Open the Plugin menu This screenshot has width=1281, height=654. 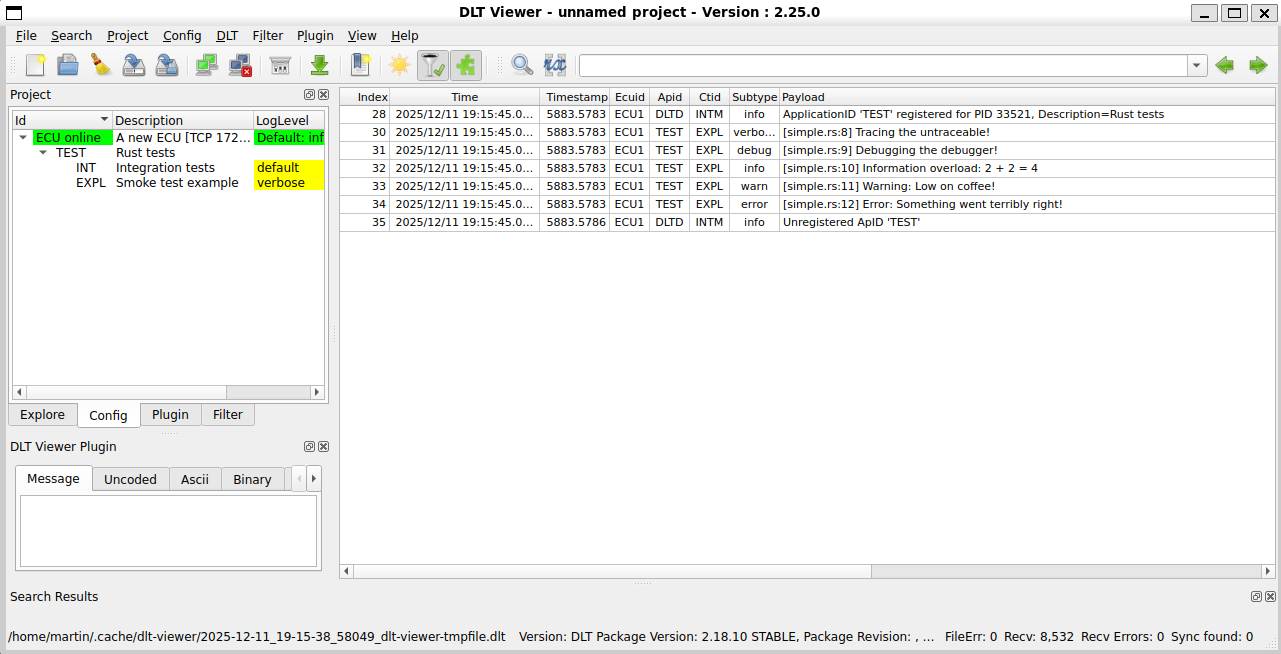(315, 35)
